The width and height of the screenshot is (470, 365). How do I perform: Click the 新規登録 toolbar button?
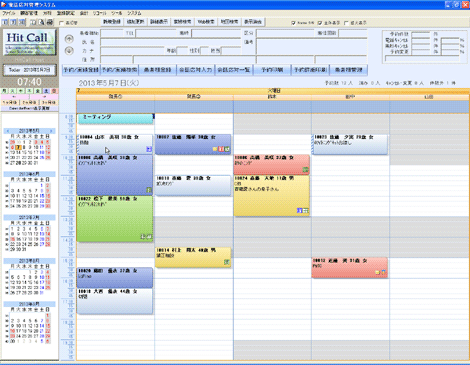point(112,22)
